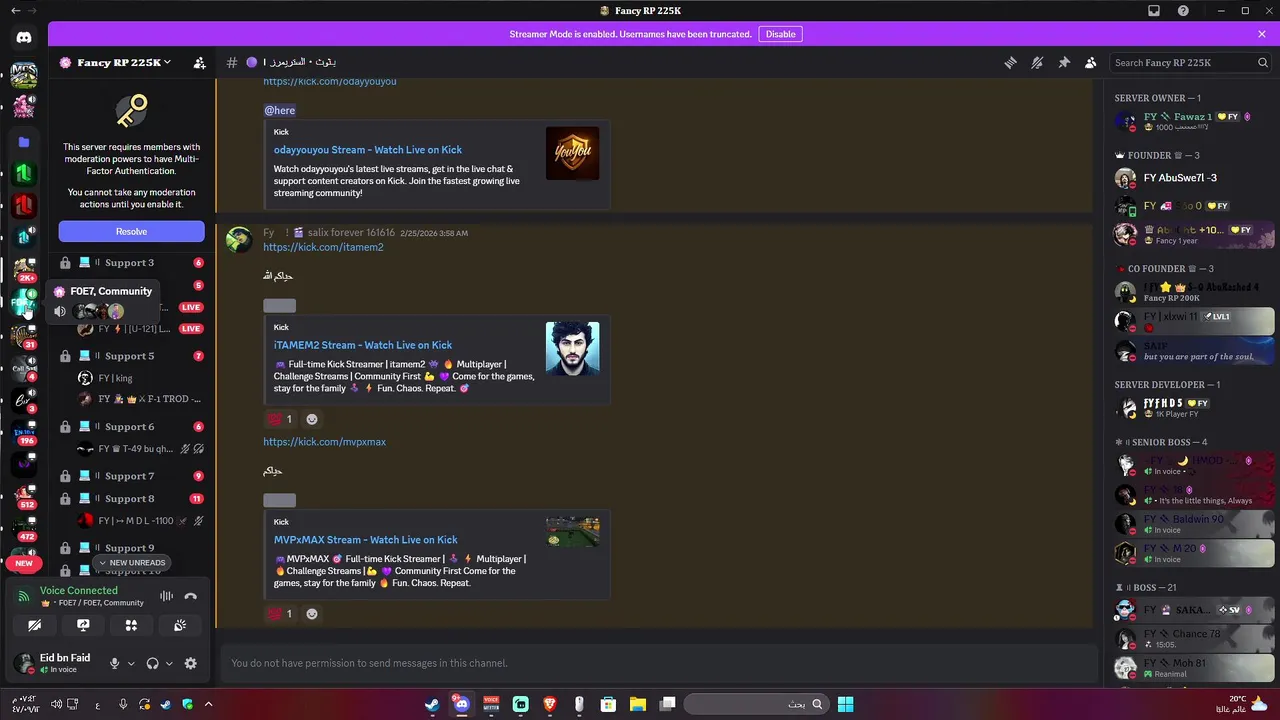Toggle heart reaction under MVPxMAX embed

[x=280, y=613]
